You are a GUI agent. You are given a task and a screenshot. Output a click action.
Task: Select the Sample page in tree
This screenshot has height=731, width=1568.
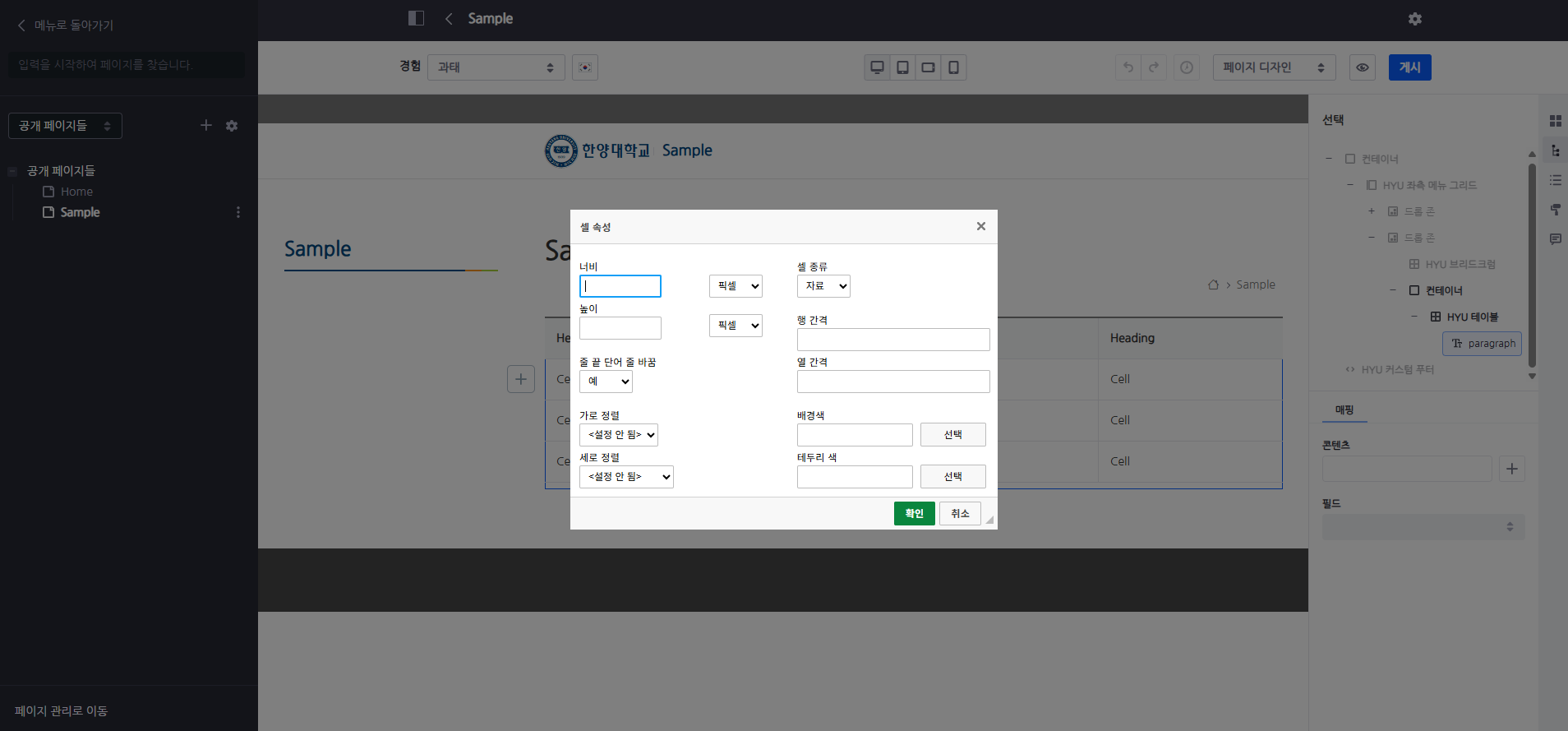[80, 212]
